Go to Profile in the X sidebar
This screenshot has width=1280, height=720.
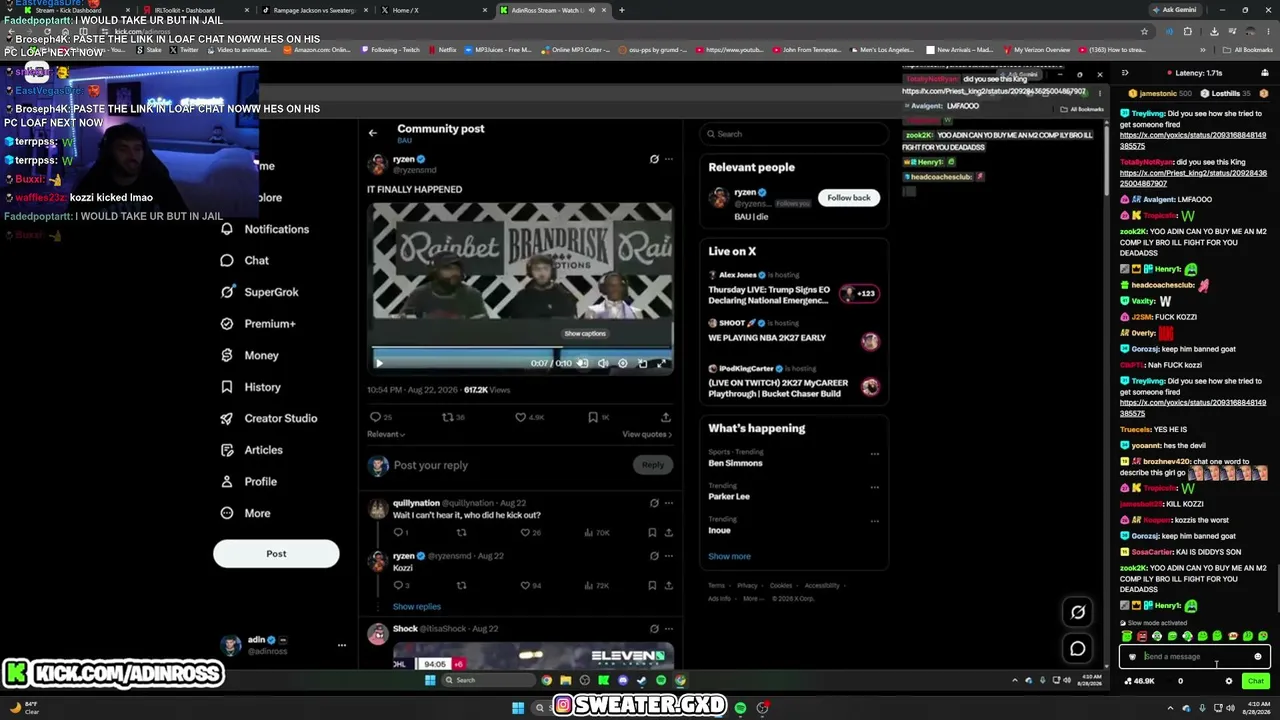click(x=248, y=481)
